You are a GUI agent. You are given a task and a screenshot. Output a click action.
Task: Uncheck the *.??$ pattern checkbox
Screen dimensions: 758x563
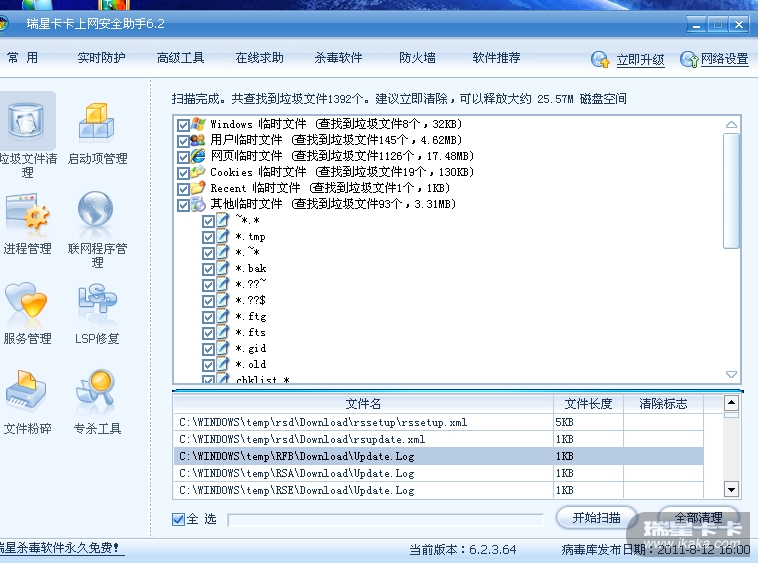pos(208,301)
